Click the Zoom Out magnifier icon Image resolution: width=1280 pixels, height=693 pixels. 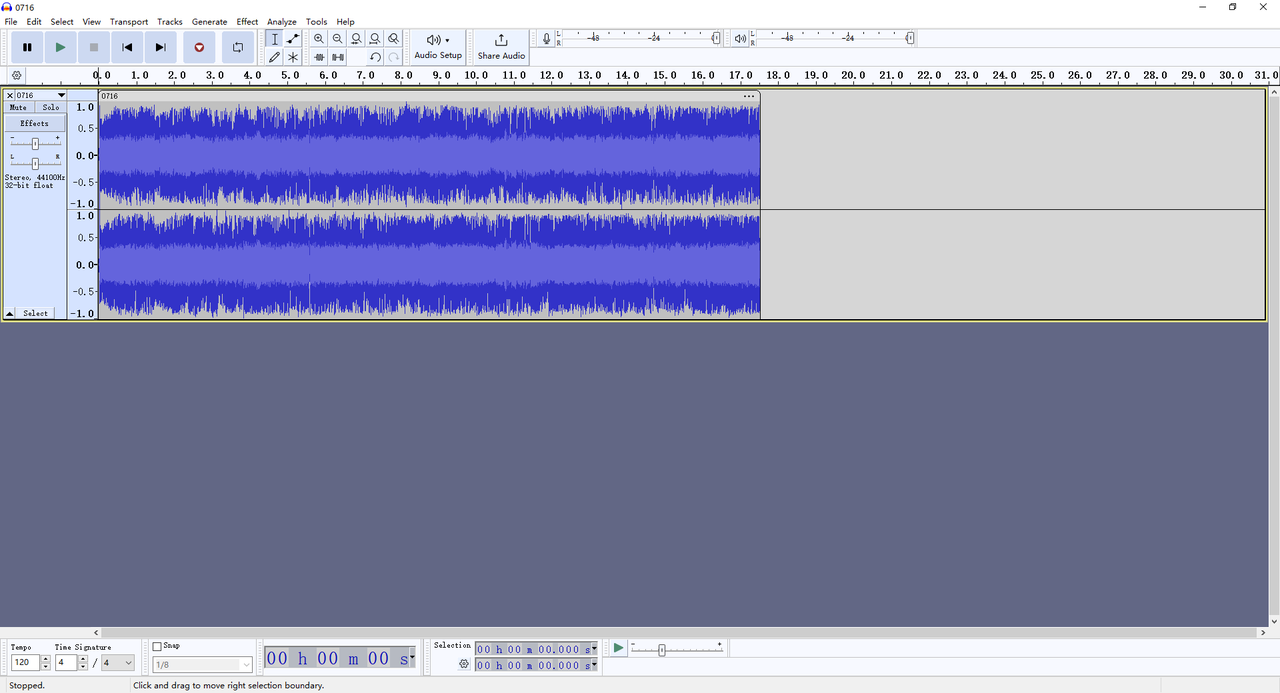tap(338, 39)
